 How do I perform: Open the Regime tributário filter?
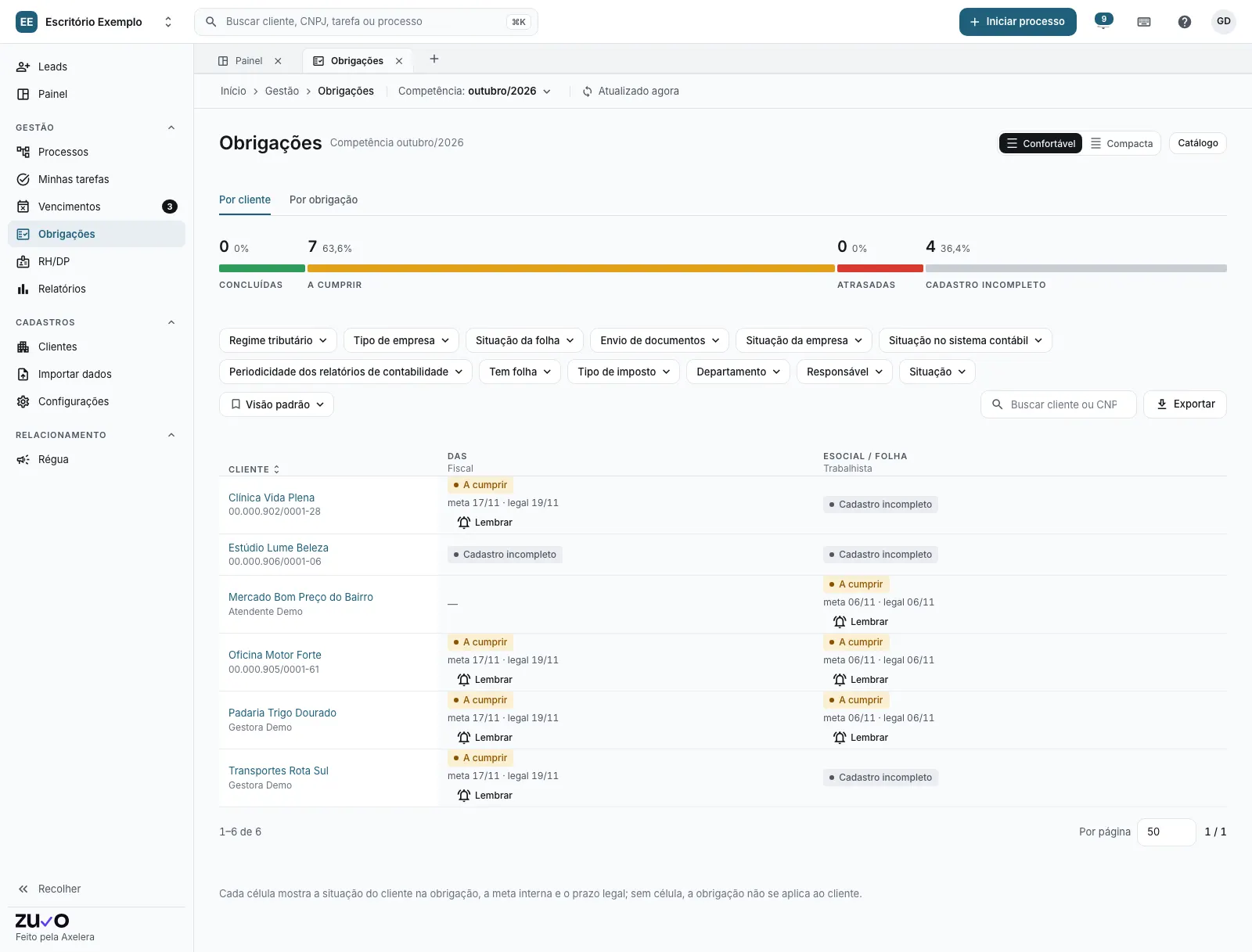(x=278, y=340)
